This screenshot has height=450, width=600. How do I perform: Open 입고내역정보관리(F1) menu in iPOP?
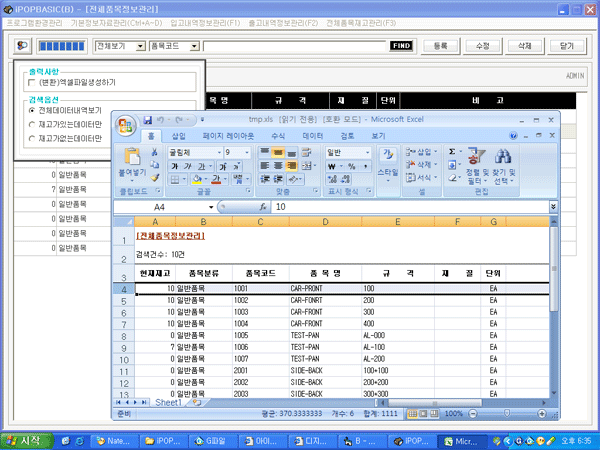coord(205,23)
